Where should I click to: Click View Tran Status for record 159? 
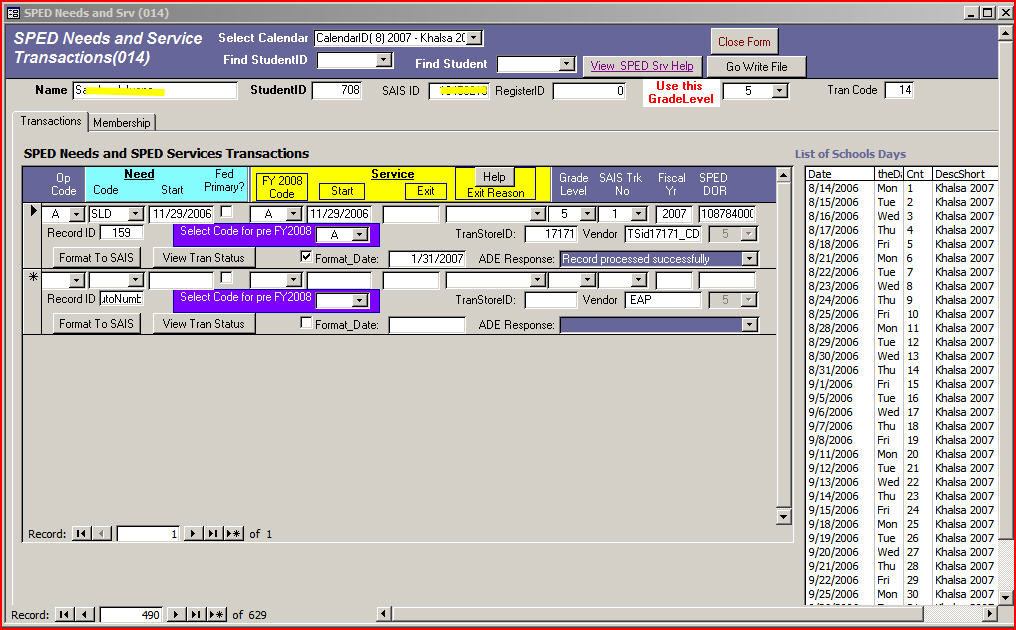(x=203, y=257)
